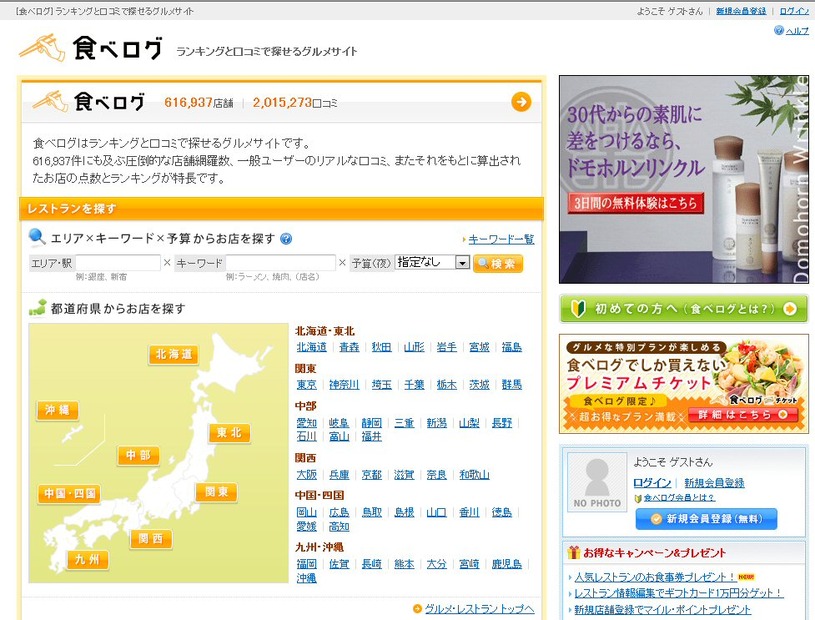Image resolution: width=815 pixels, height=620 pixels.
Task: Open the 和歌山 prefecture link
Action: tap(474, 475)
